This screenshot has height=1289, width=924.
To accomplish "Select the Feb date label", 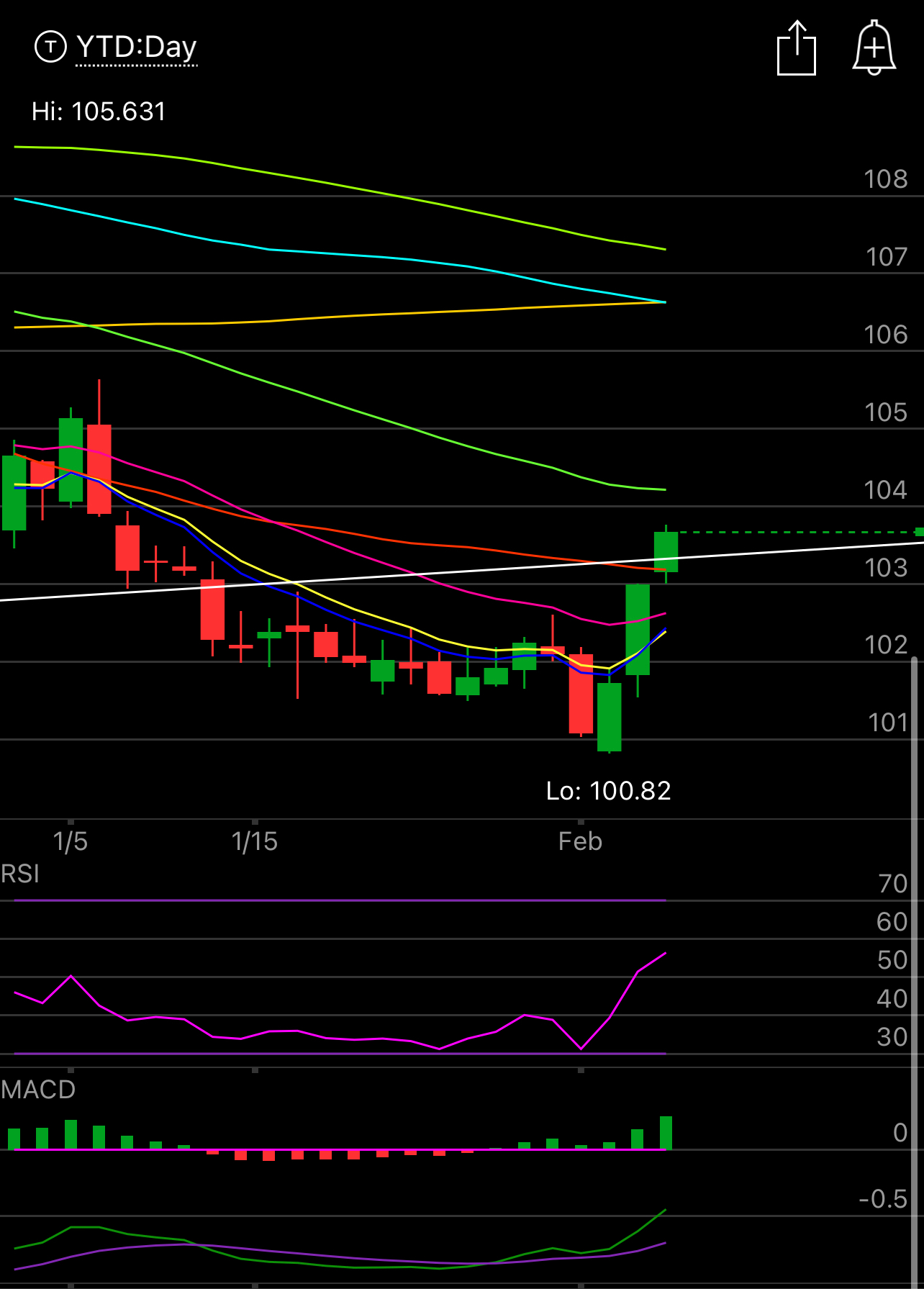I will pyautogui.click(x=580, y=841).
